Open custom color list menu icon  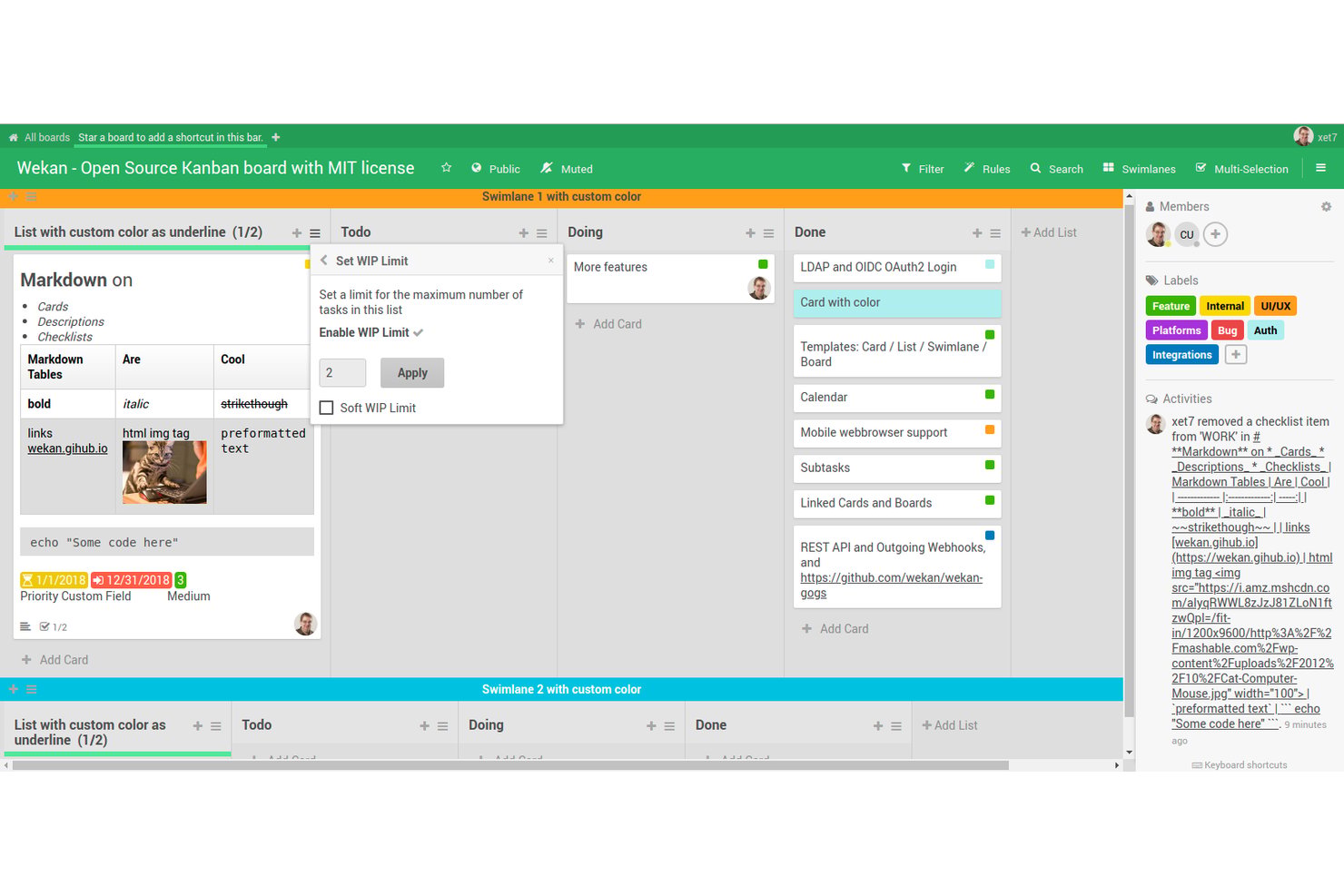tap(315, 233)
